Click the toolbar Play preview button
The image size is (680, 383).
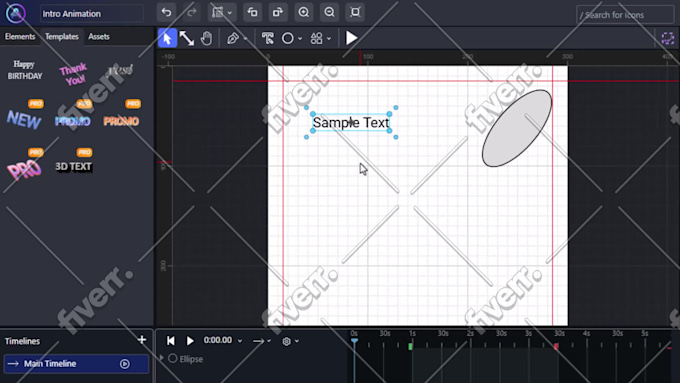click(x=351, y=38)
